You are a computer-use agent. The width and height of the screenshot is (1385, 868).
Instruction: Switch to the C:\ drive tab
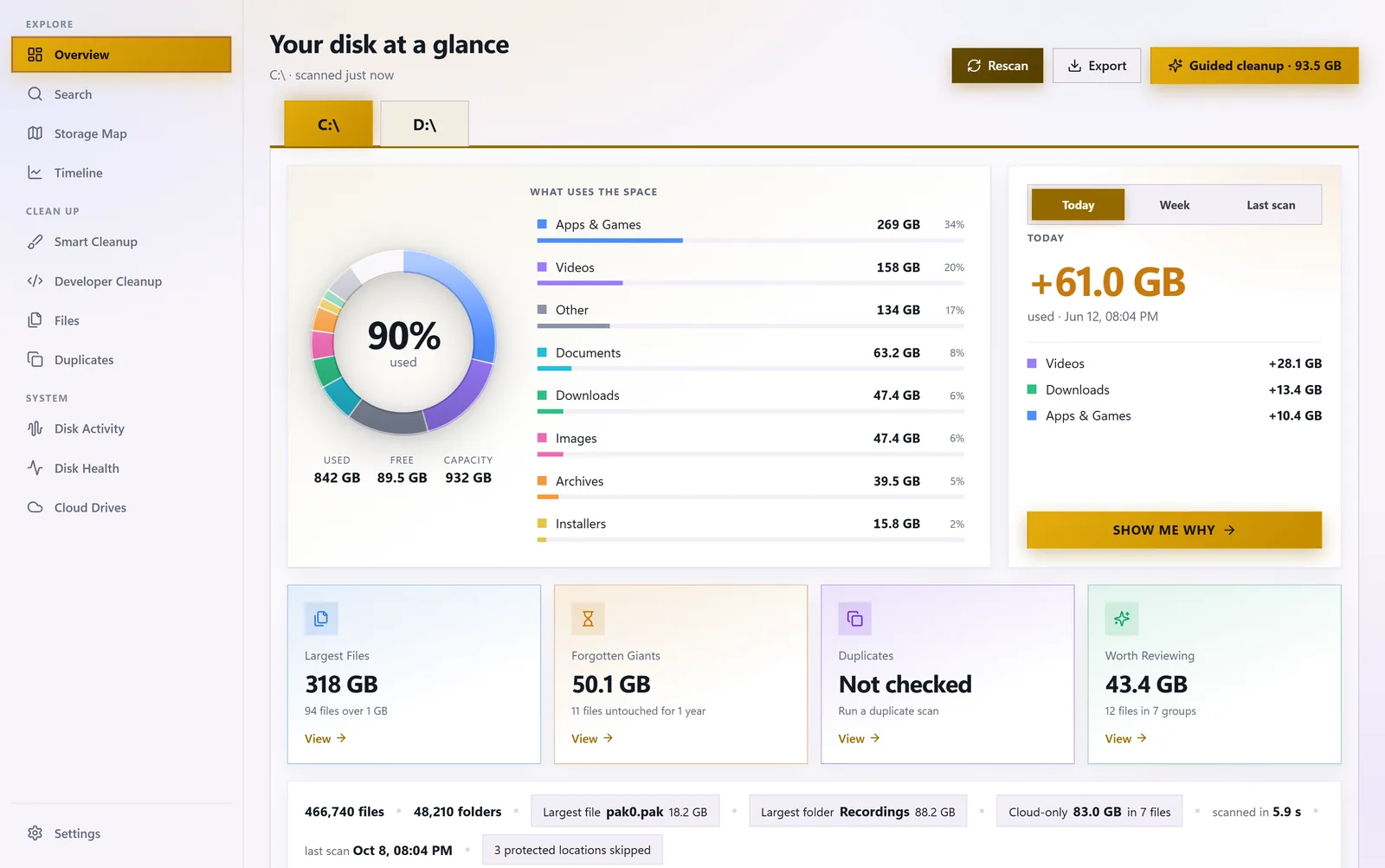[x=328, y=125]
